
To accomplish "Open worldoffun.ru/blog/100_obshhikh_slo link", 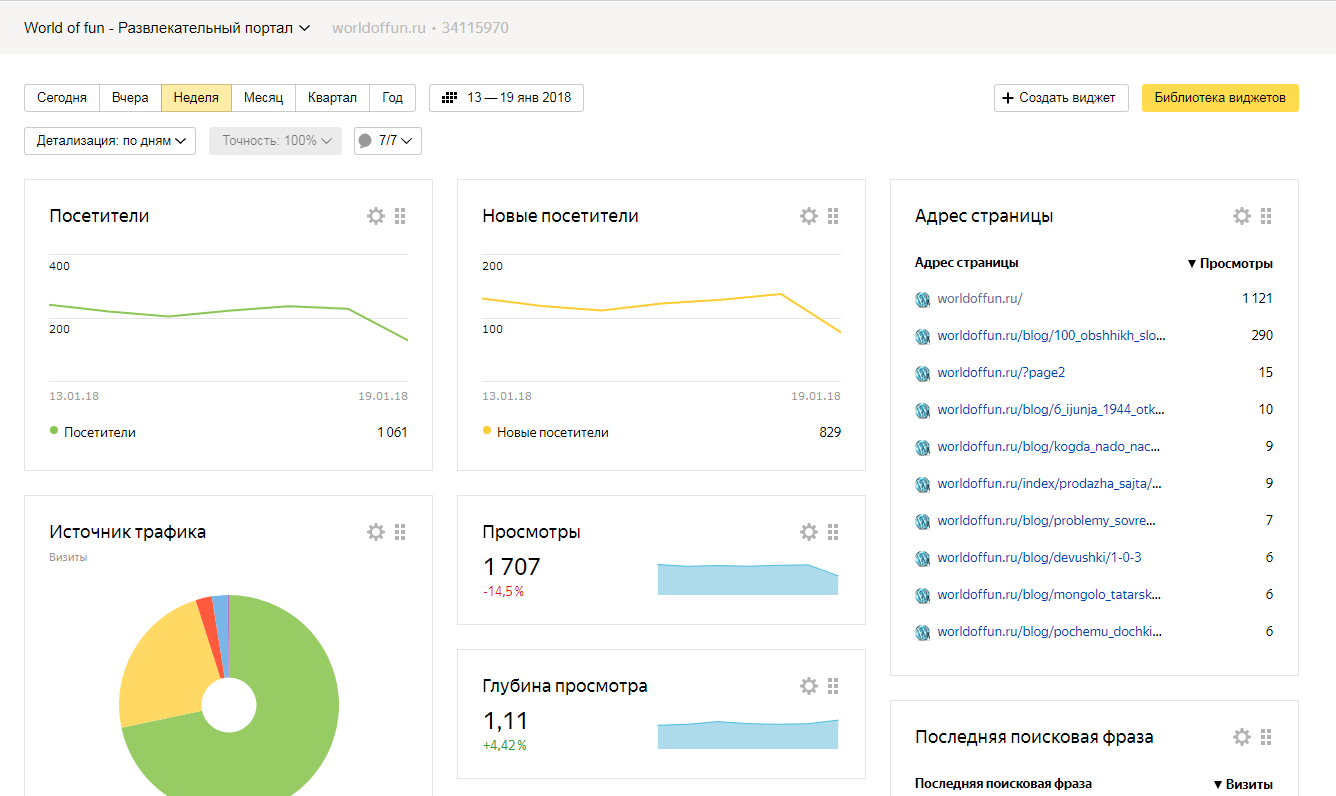I will (x=1051, y=336).
